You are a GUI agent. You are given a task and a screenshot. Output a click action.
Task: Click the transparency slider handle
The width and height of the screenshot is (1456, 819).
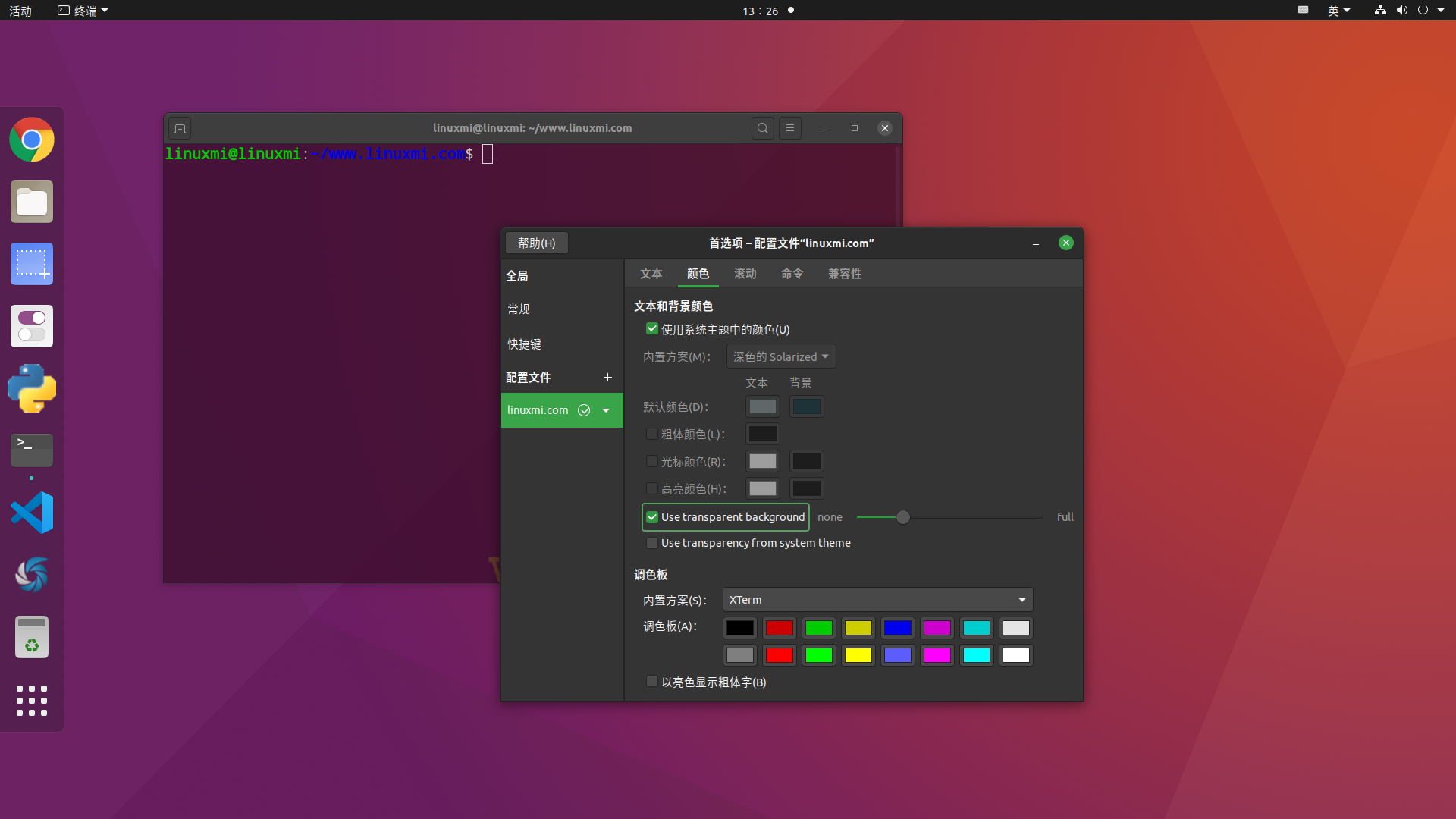pos(902,517)
